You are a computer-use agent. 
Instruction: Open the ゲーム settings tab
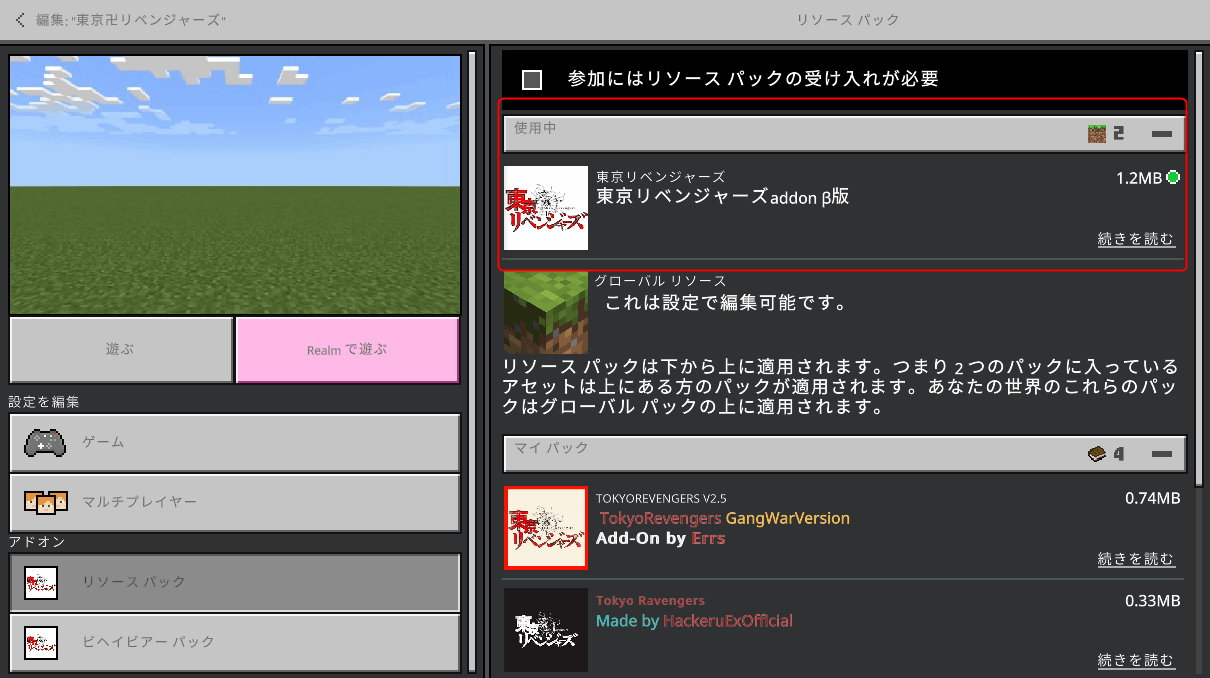pos(235,442)
